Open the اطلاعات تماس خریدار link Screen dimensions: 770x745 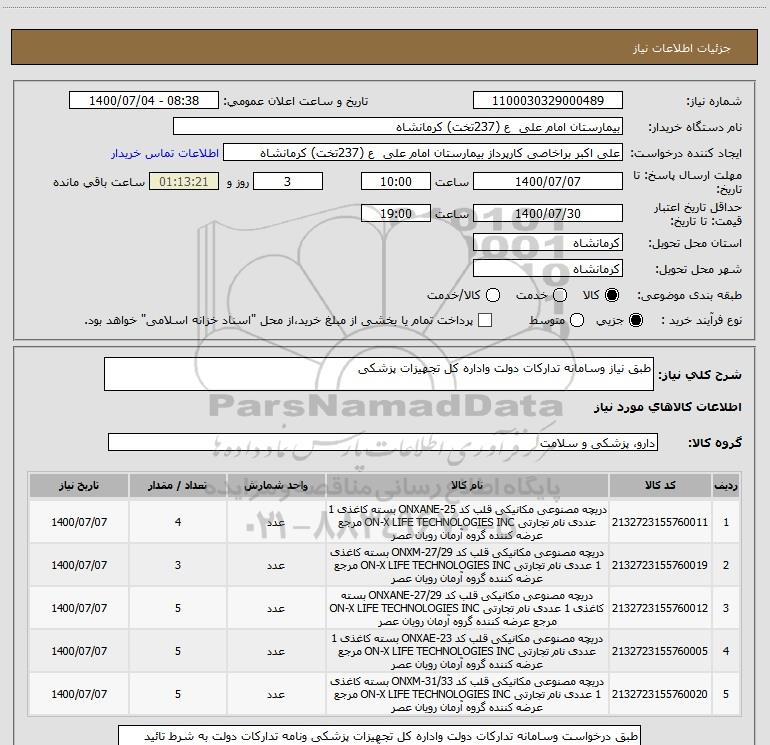[165, 153]
